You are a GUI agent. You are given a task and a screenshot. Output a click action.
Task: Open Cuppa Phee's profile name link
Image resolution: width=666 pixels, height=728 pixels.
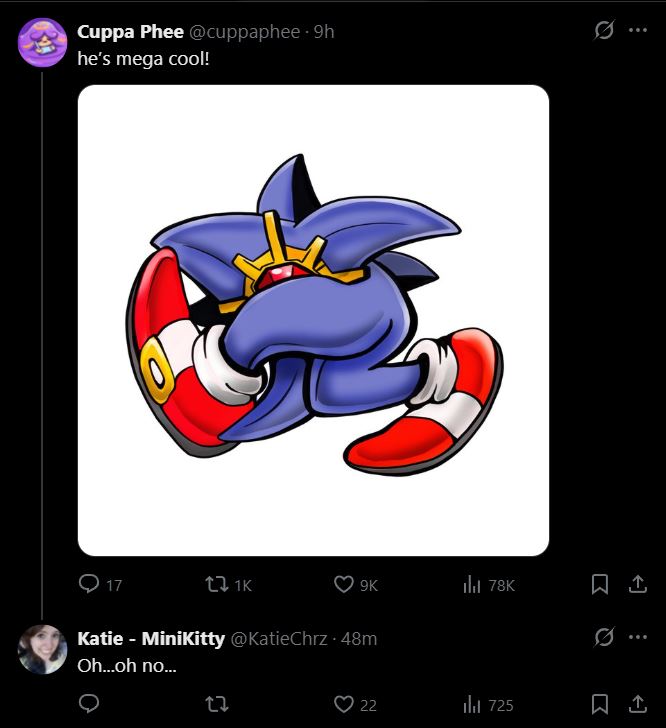[x=131, y=32]
